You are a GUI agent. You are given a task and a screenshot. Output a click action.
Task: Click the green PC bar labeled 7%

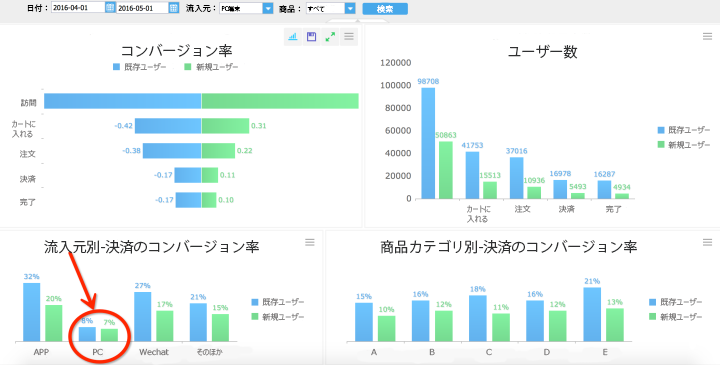(109, 335)
